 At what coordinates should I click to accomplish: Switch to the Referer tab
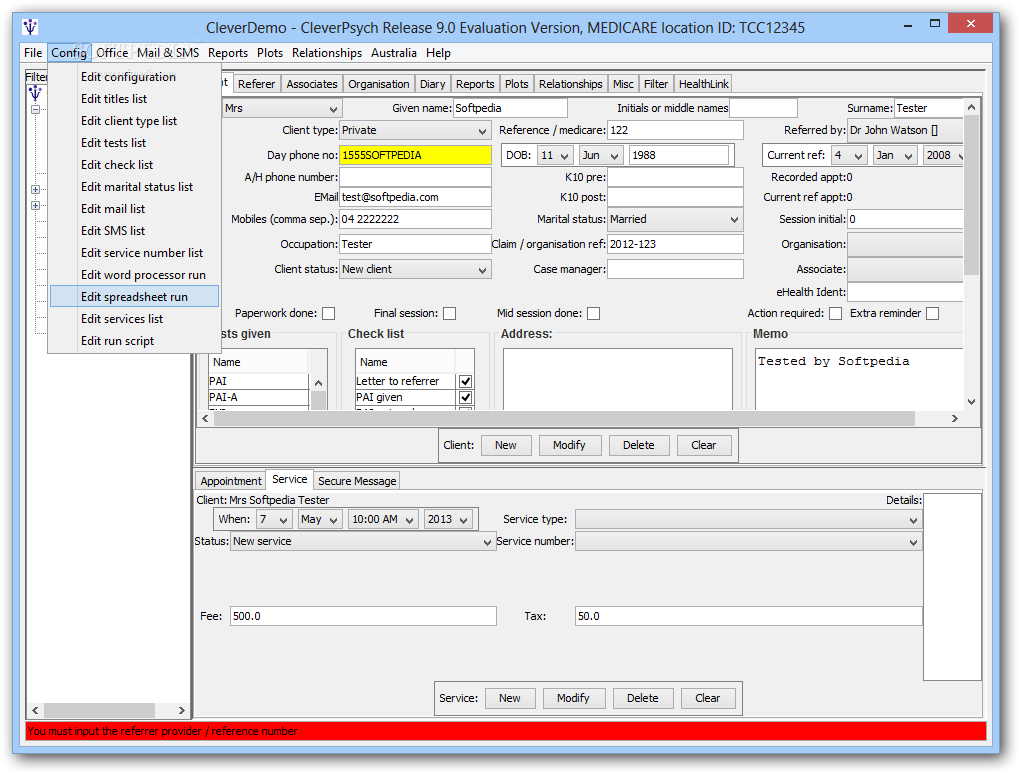click(x=256, y=84)
